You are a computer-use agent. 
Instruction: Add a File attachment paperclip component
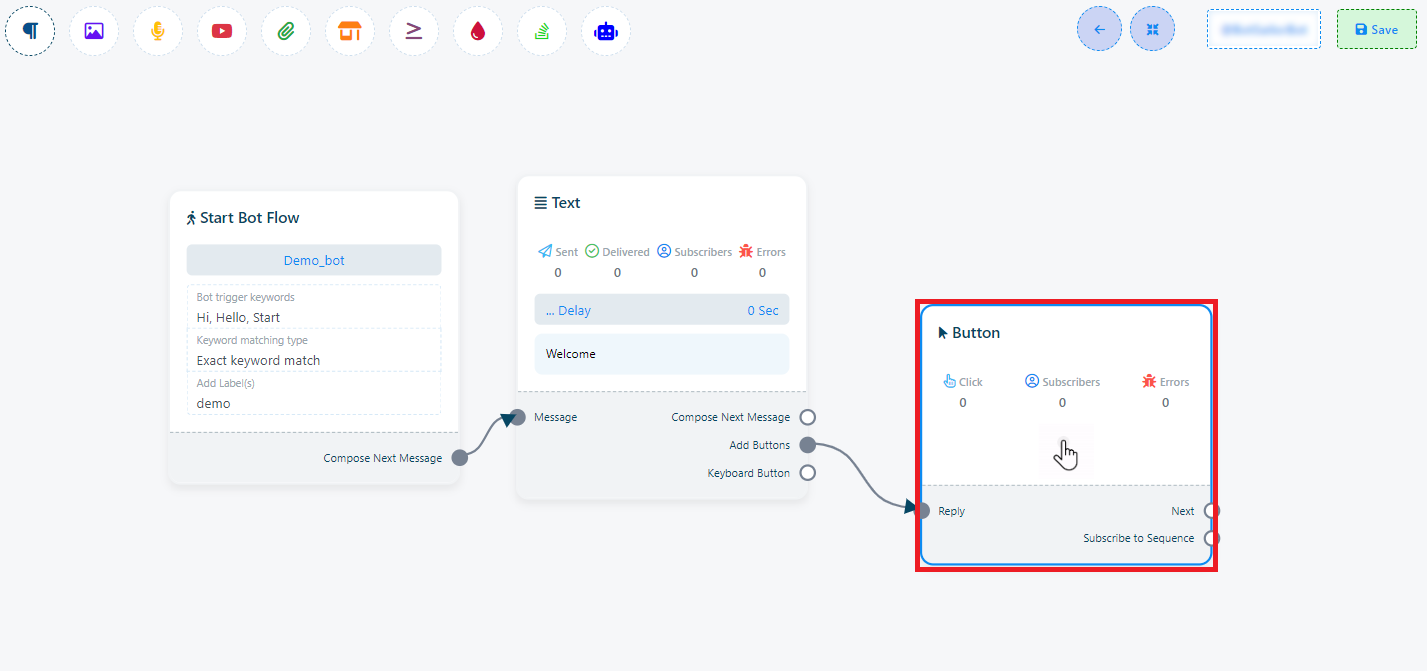286,31
